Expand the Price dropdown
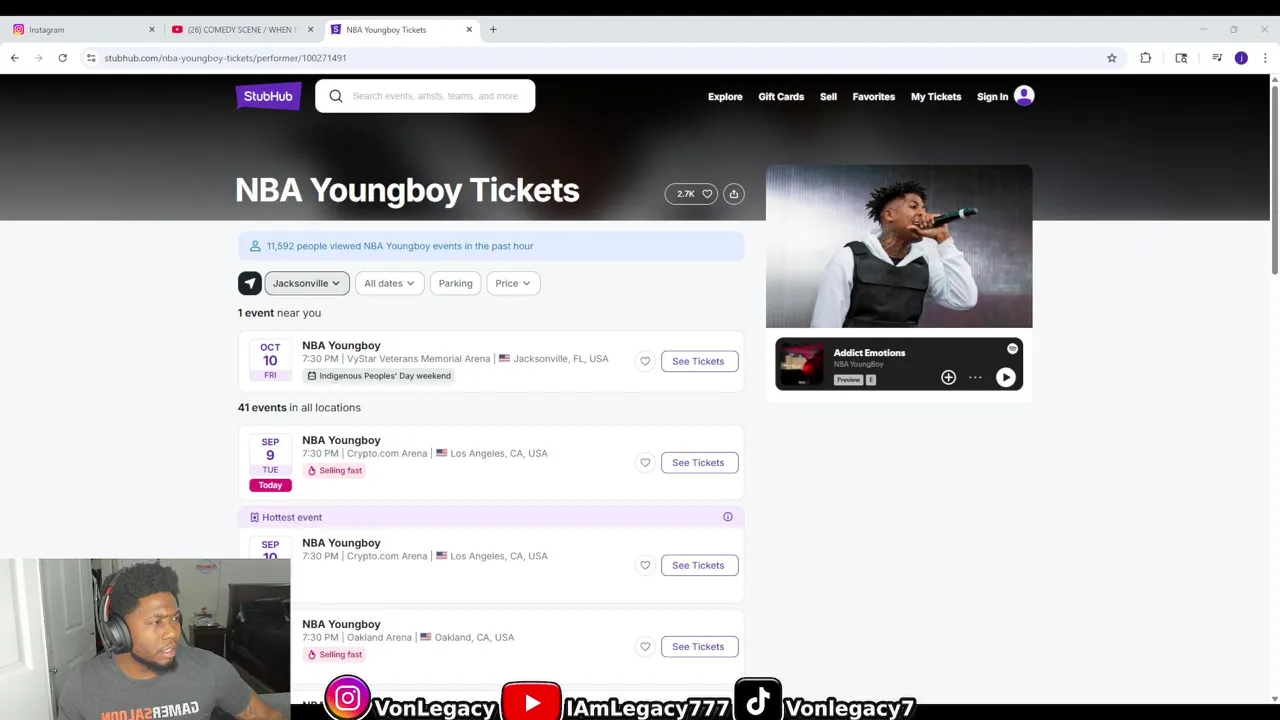1280x720 pixels. click(x=513, y=283)
